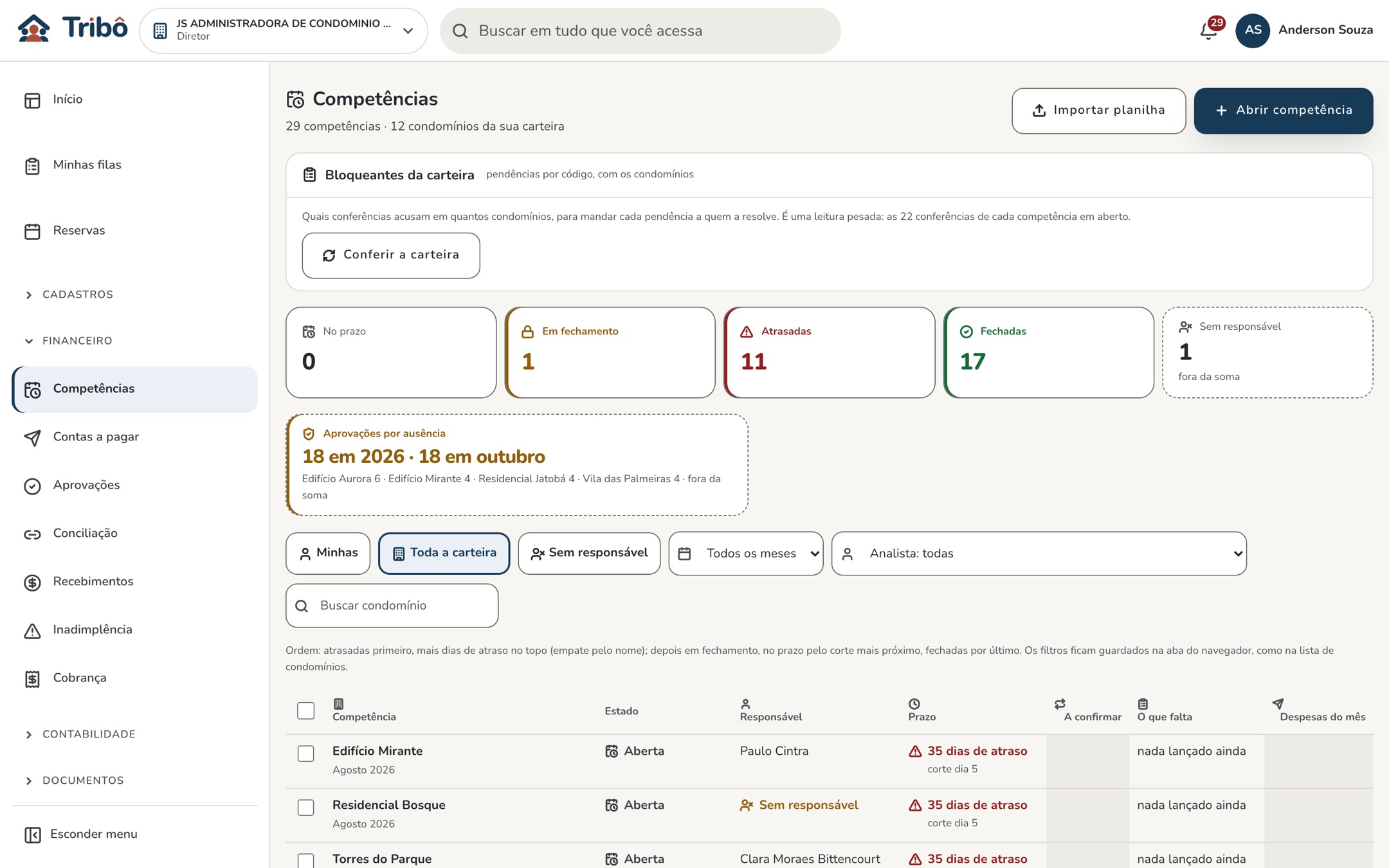Click the Esconder menu collapse icon
Viewport: 1389px width, 868px height.
point(32,835)
